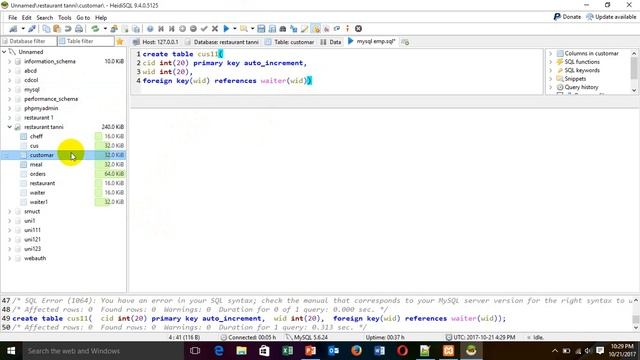Expand Columns in customar helper node
This screenshot has width=640, height=360.
[550, 53]
